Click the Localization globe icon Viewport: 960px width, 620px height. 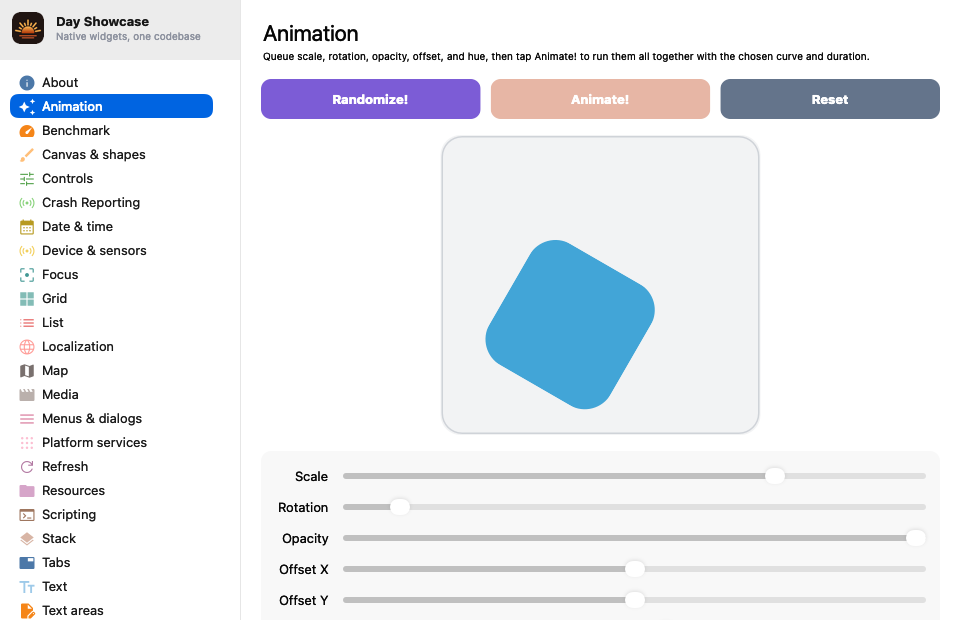[x=27, y=347]
